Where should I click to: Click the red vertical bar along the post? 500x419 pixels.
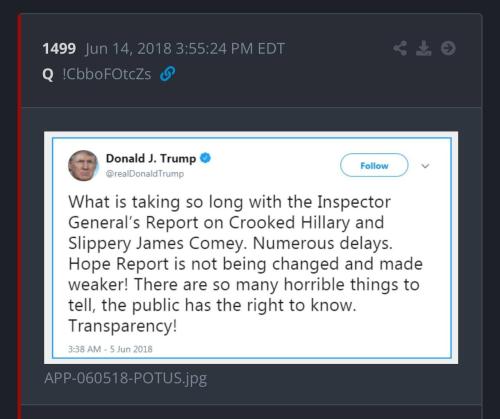[x=20, y=217]
